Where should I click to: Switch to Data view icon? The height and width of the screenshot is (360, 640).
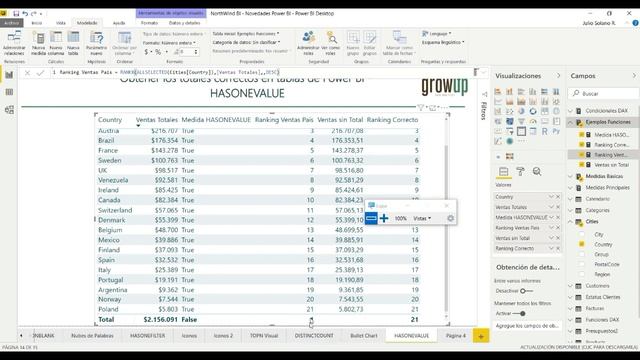(x=9, y=92)
